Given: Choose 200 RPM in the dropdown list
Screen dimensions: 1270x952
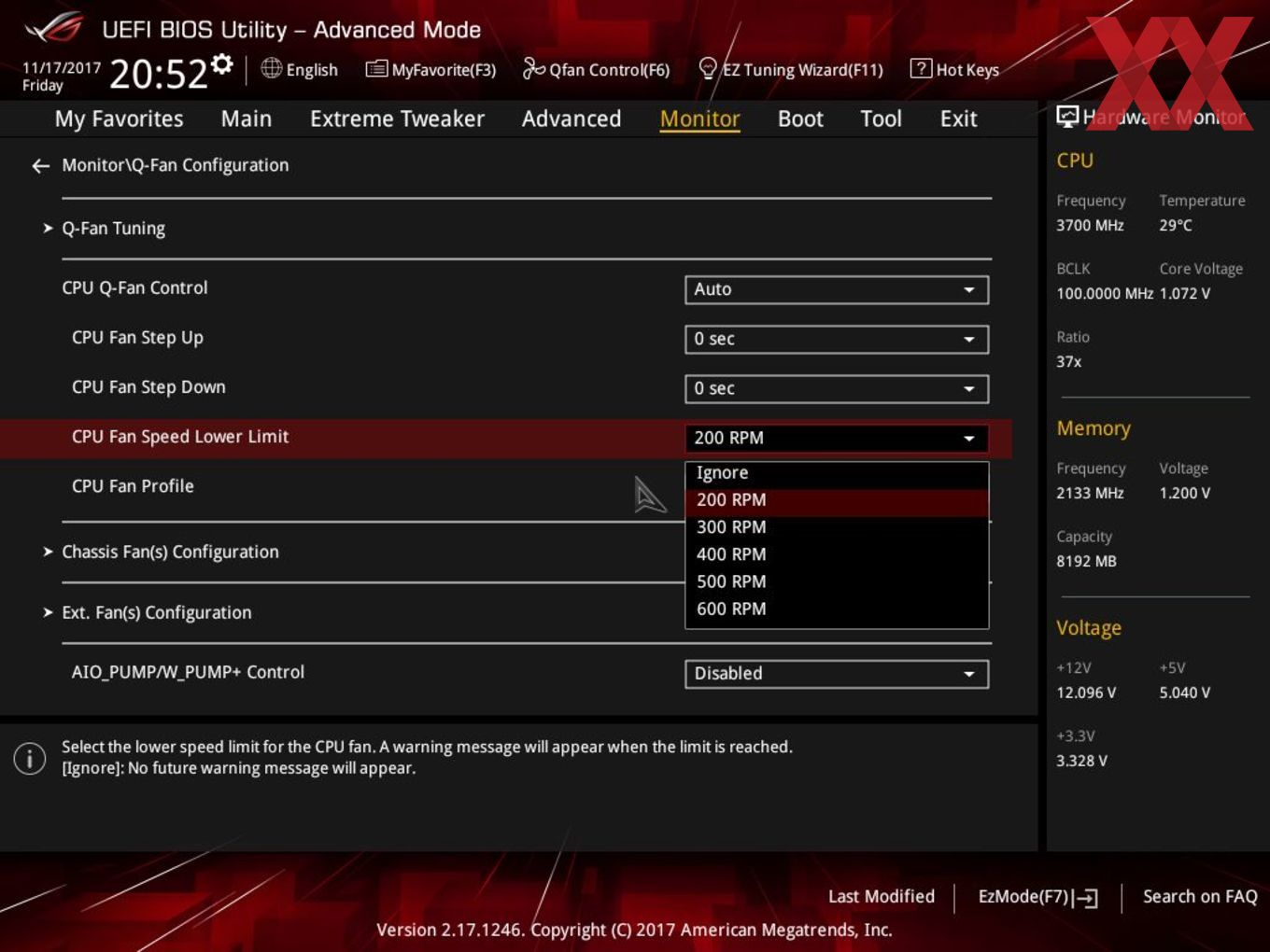Looking at the screenshot, I should pos(837,500).
